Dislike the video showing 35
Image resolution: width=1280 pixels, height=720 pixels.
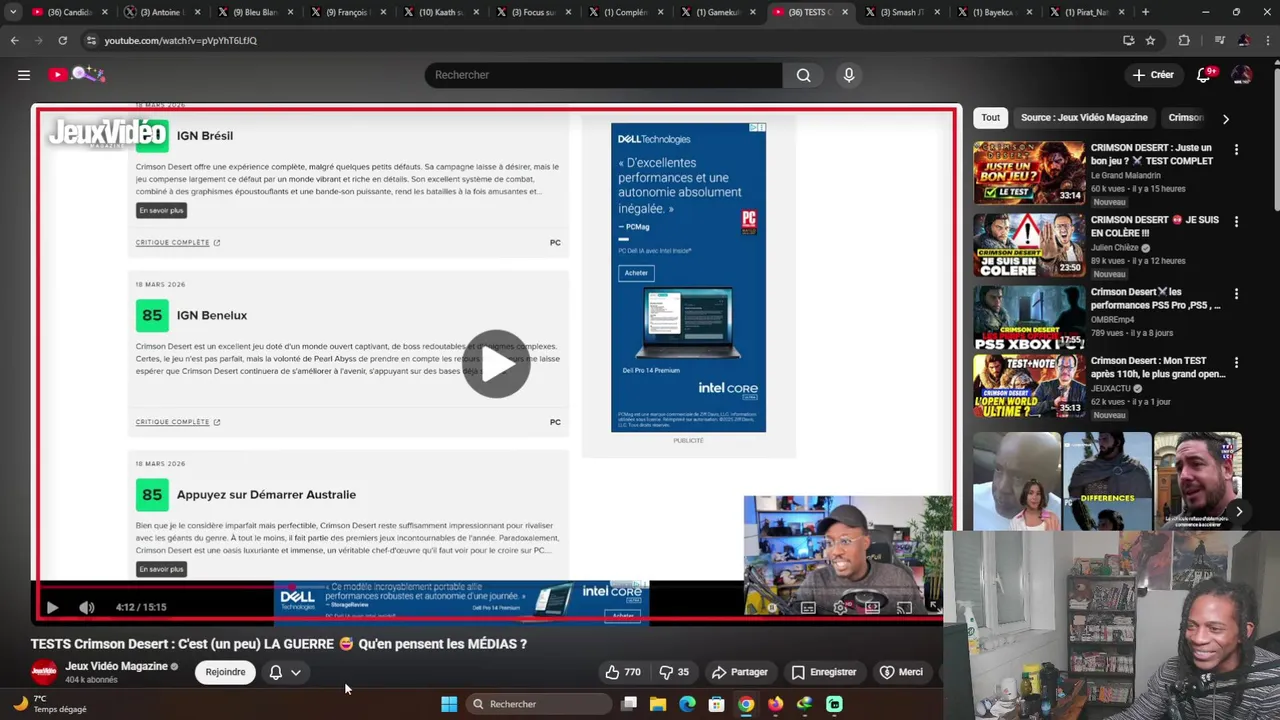click(674, 672)
